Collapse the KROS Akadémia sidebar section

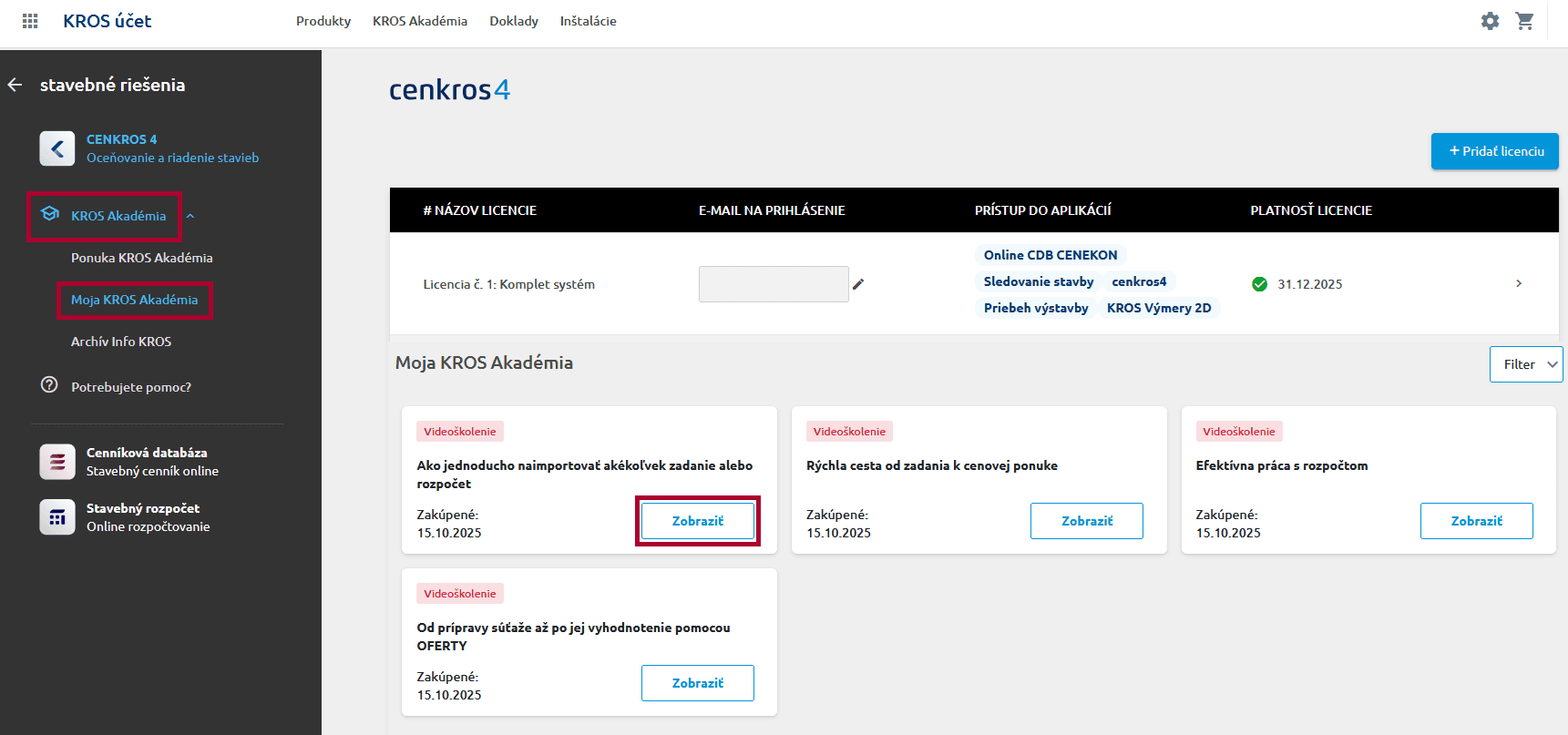pyautogui.click(x=190, y=217)
